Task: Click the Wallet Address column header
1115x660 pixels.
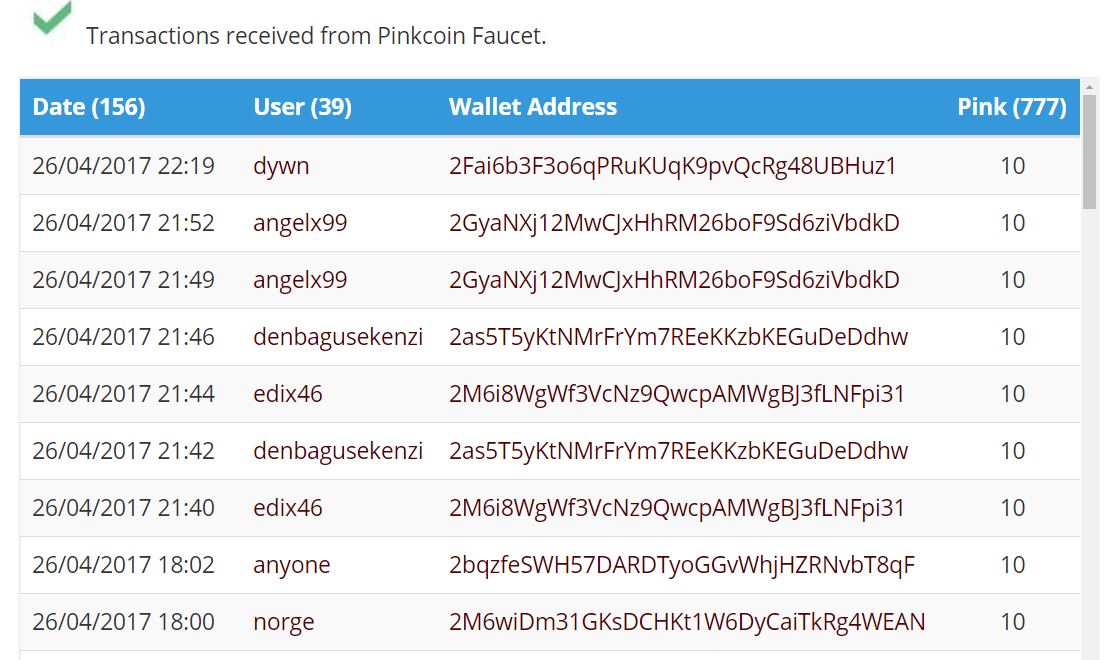Action: [533, 107]
